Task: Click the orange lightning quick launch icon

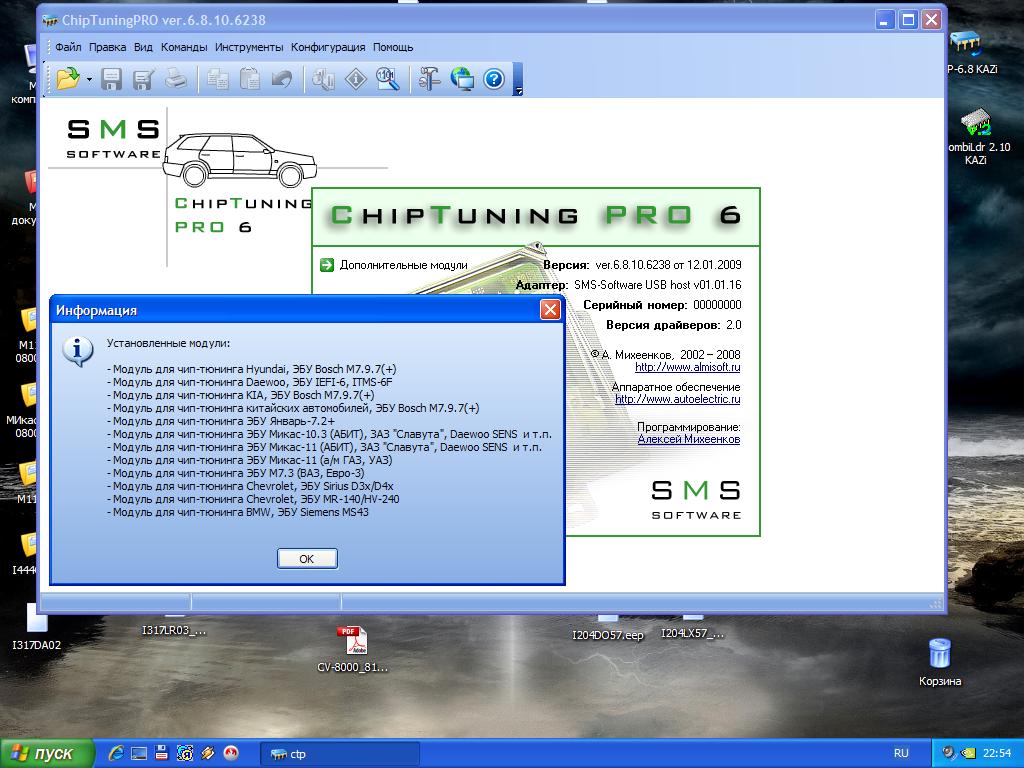Action: [x=208, y=753]
